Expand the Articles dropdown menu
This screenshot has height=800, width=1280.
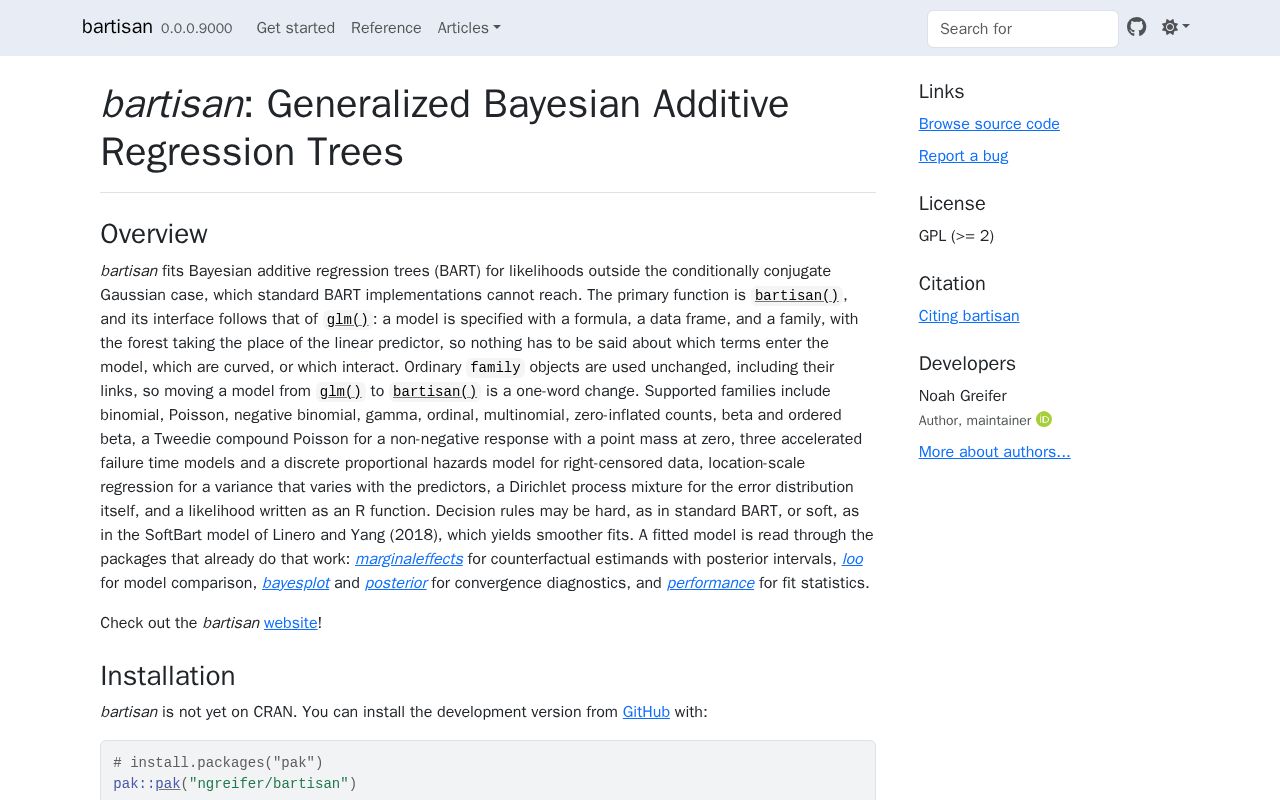[x=469, y=28]
